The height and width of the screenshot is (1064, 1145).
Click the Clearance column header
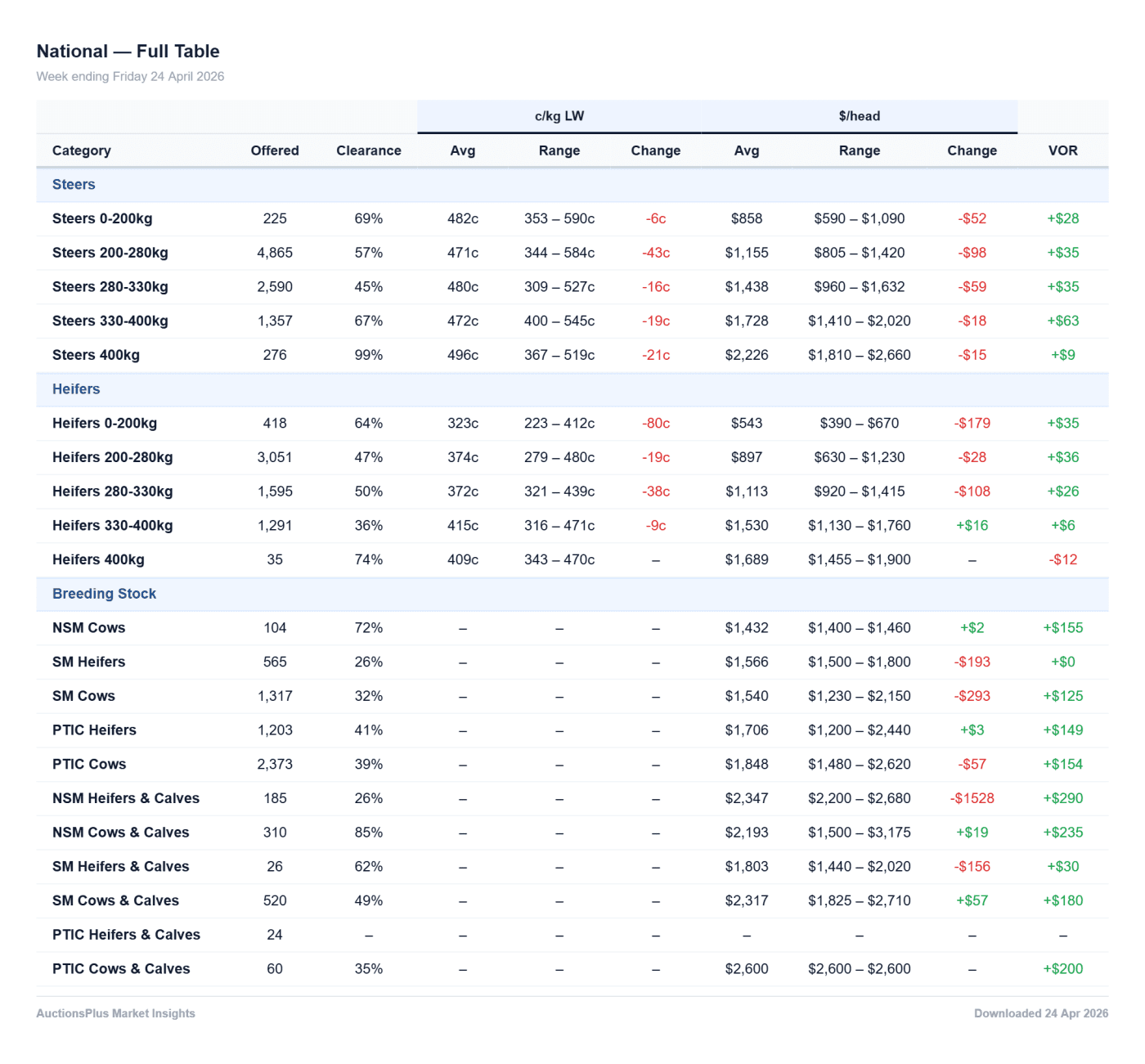coord(369,150)
